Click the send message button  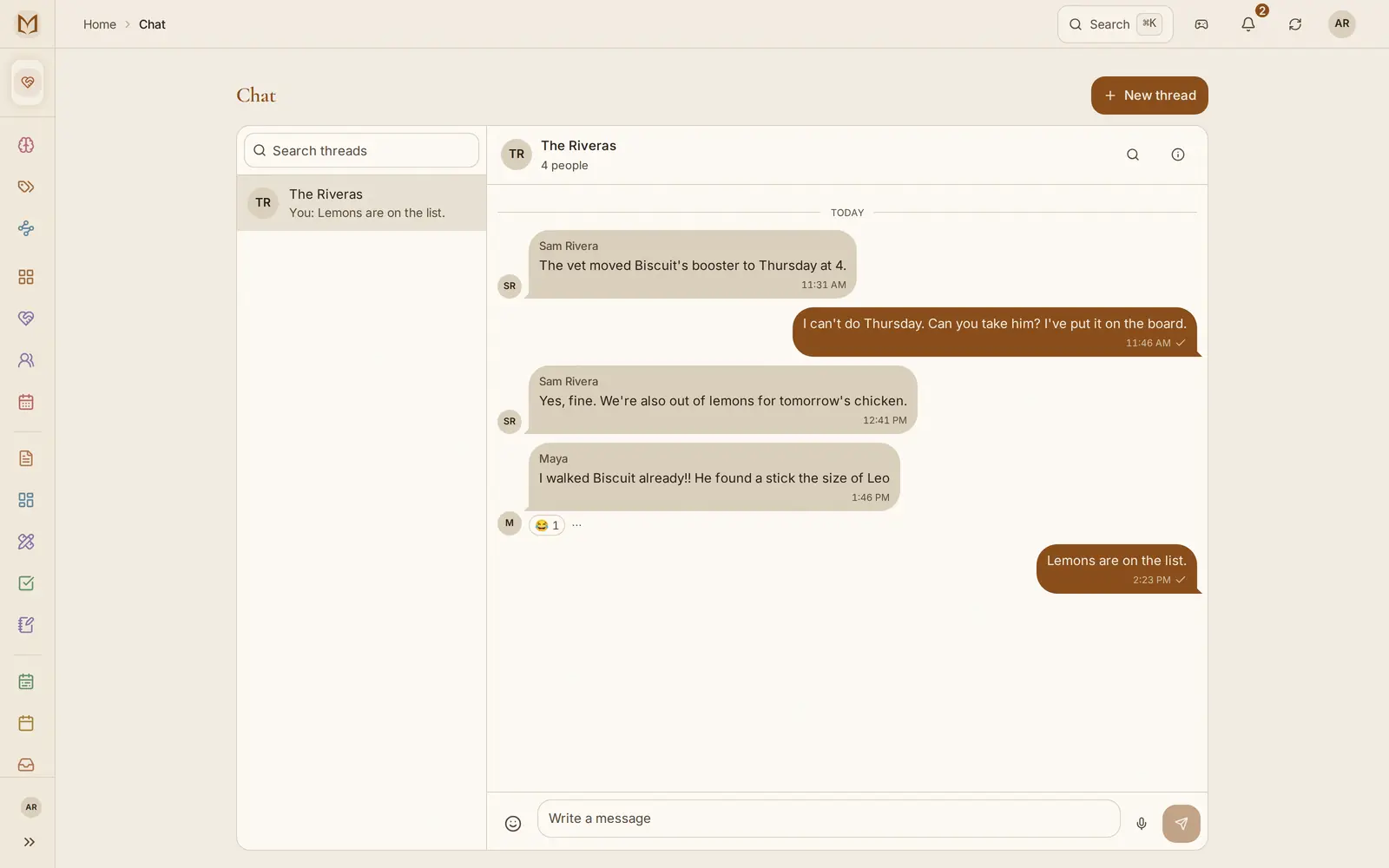[x=1182, y=824]
